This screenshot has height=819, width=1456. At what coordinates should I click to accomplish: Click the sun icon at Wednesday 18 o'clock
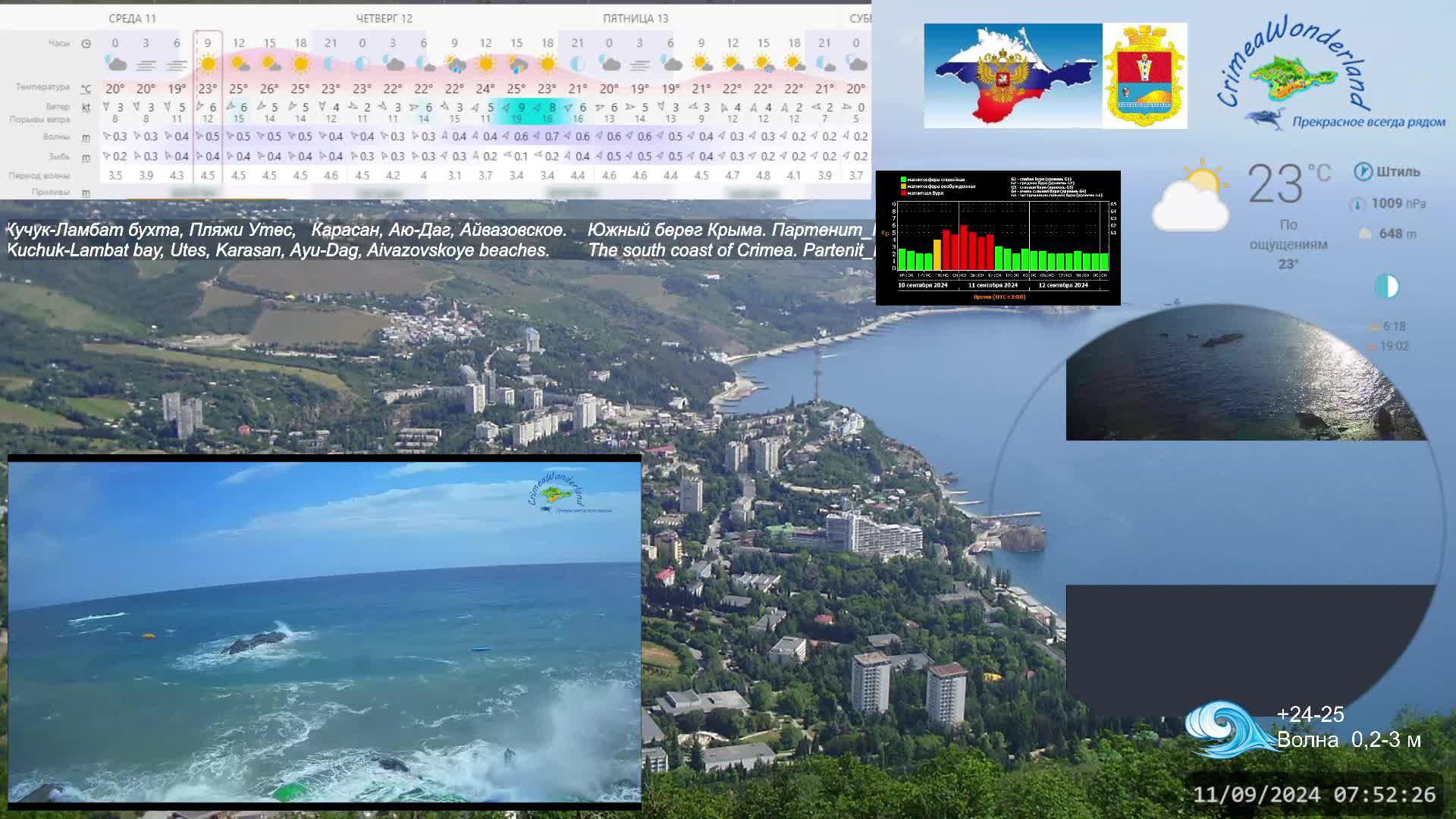[300, 64]
